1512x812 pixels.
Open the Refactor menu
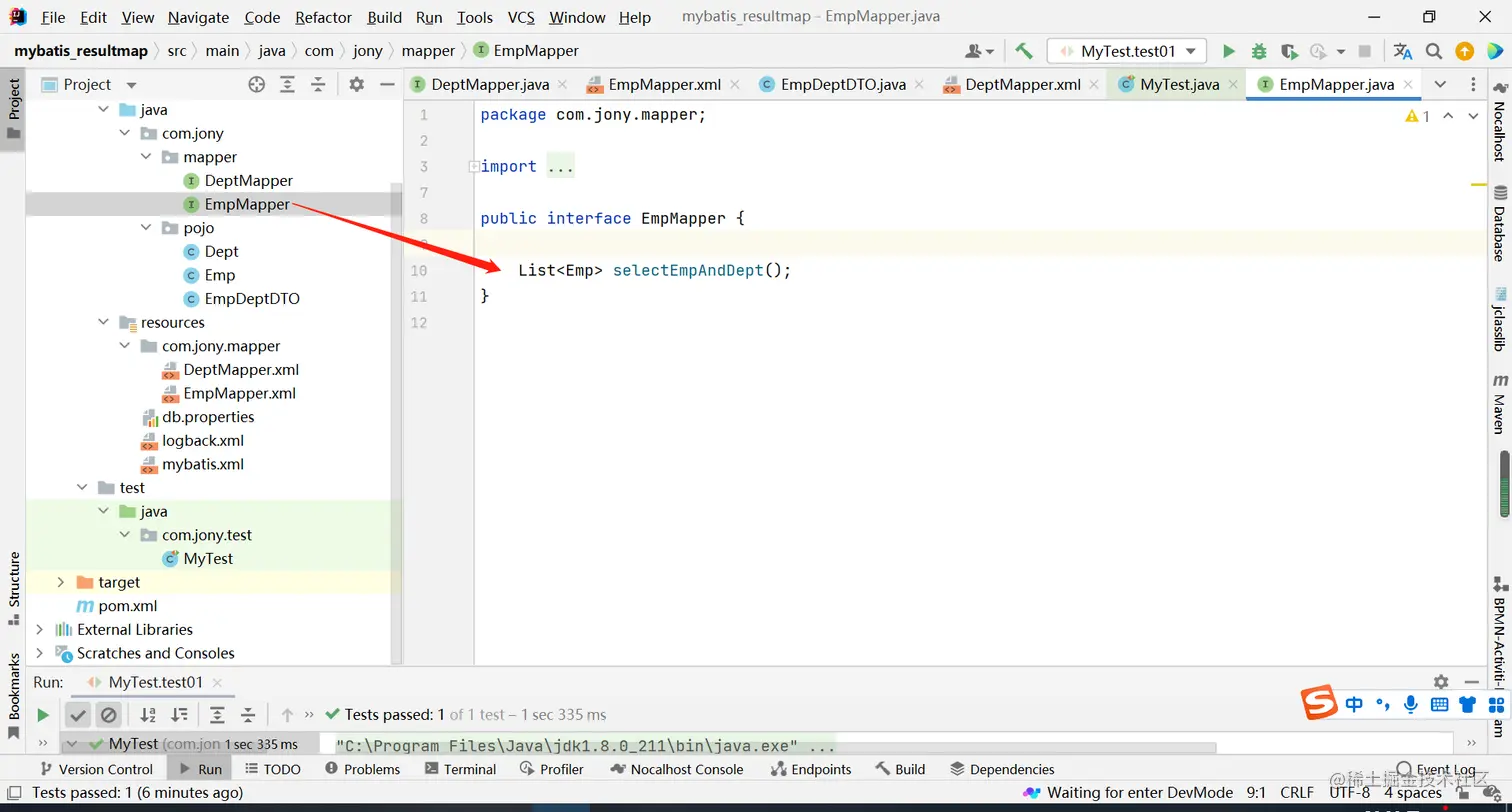pos(324,17)
